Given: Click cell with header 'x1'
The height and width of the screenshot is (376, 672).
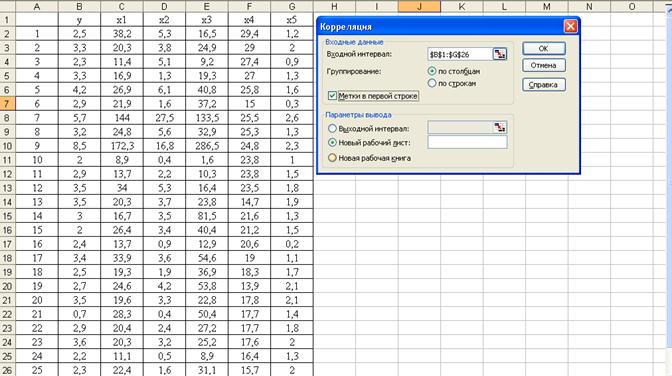Looking at the screenshot, I should coord(122,20).
